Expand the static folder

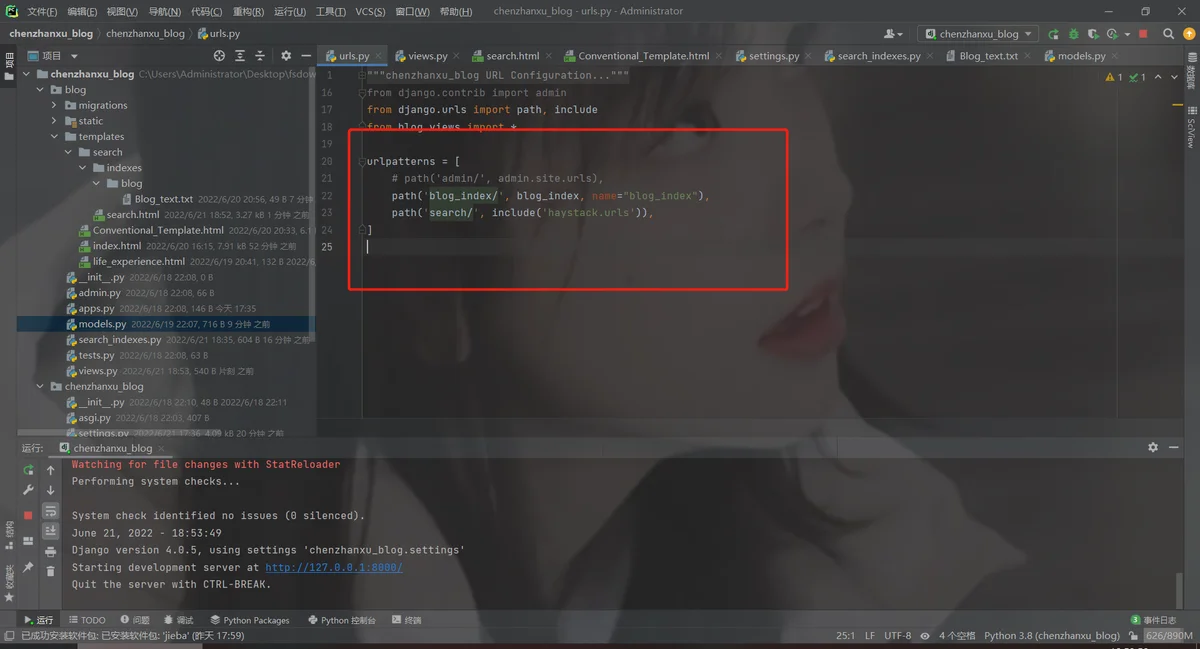55,121
